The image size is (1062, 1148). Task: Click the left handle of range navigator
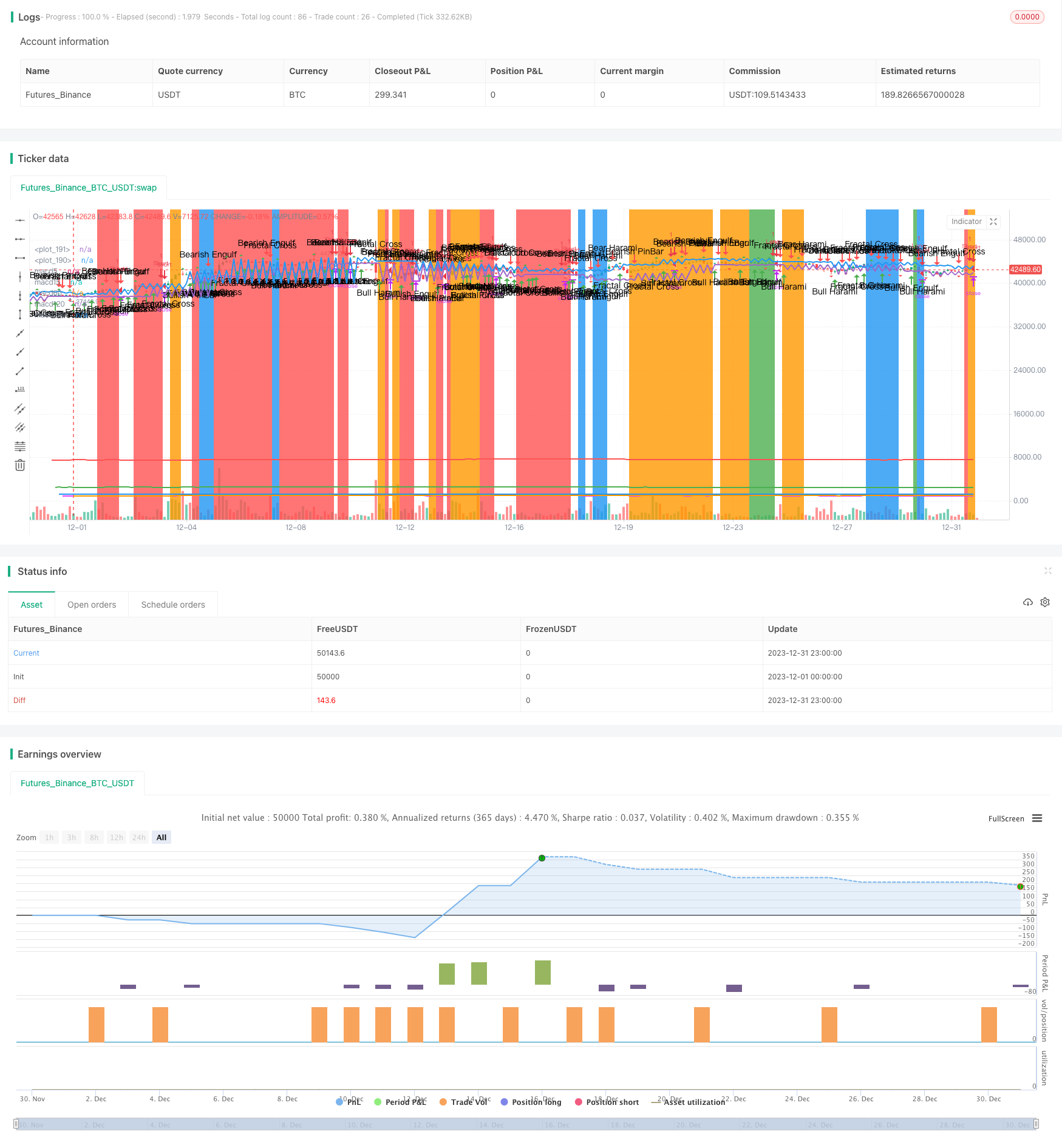[17, 1124]
